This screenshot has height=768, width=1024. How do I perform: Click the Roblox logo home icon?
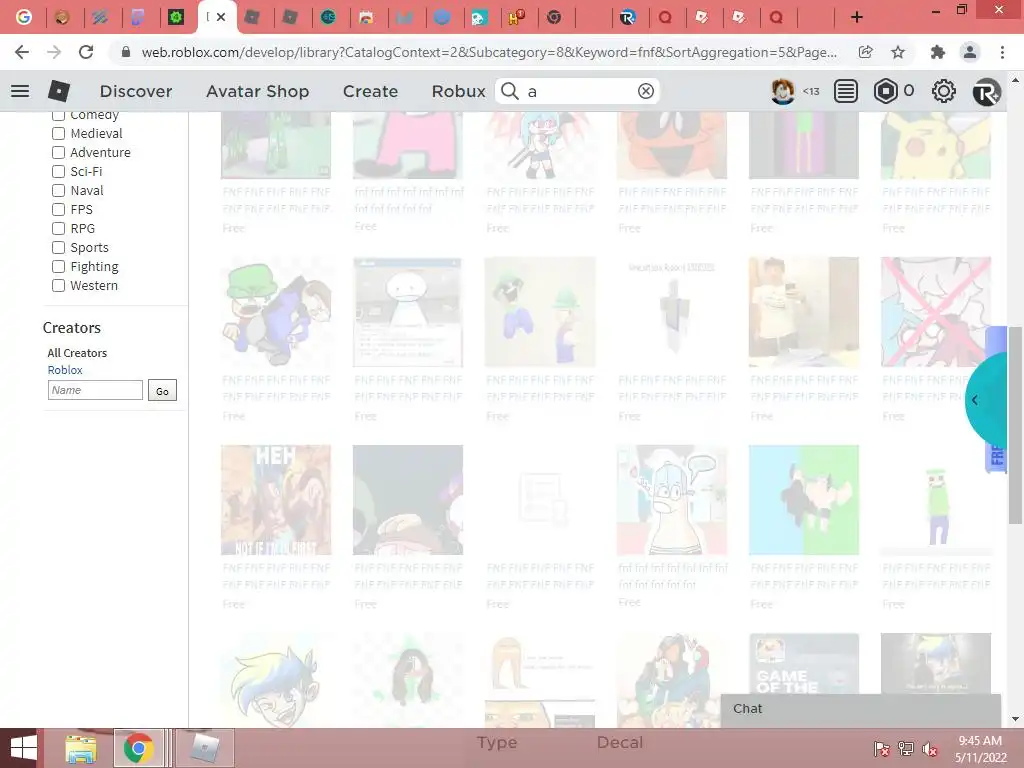(59, 91)
